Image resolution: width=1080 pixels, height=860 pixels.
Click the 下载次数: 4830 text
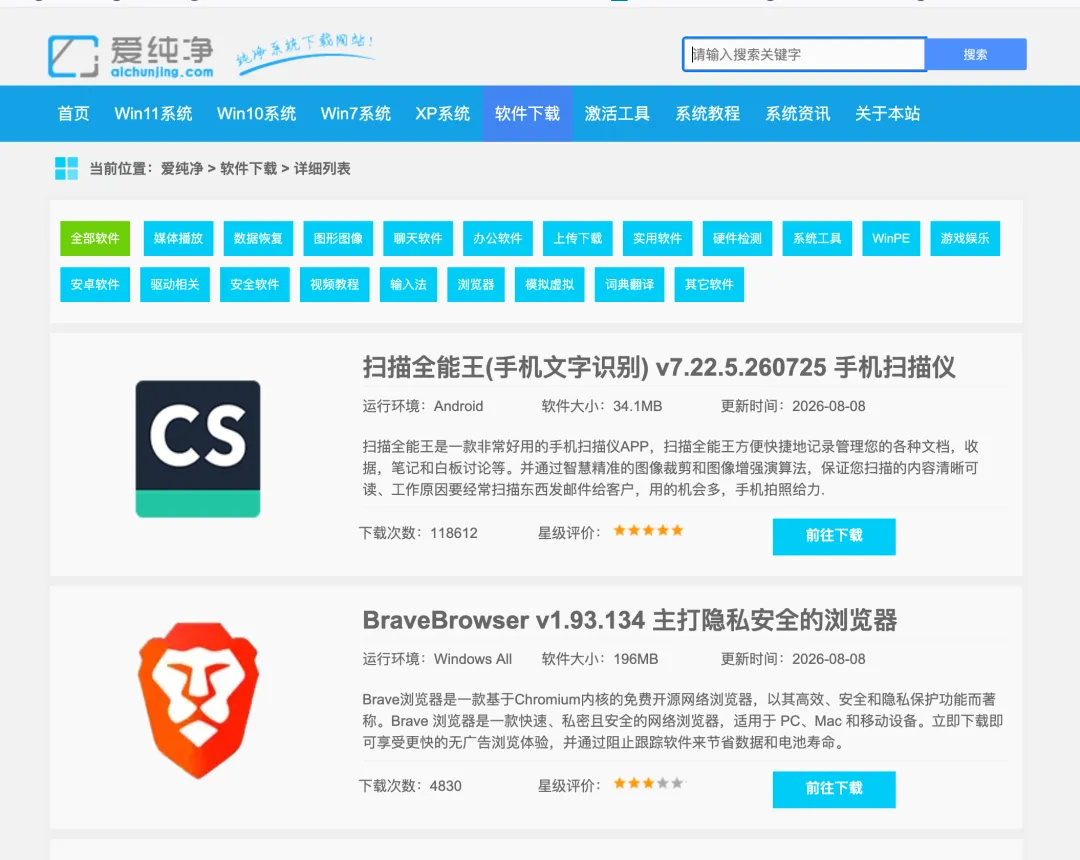[411, 786]
